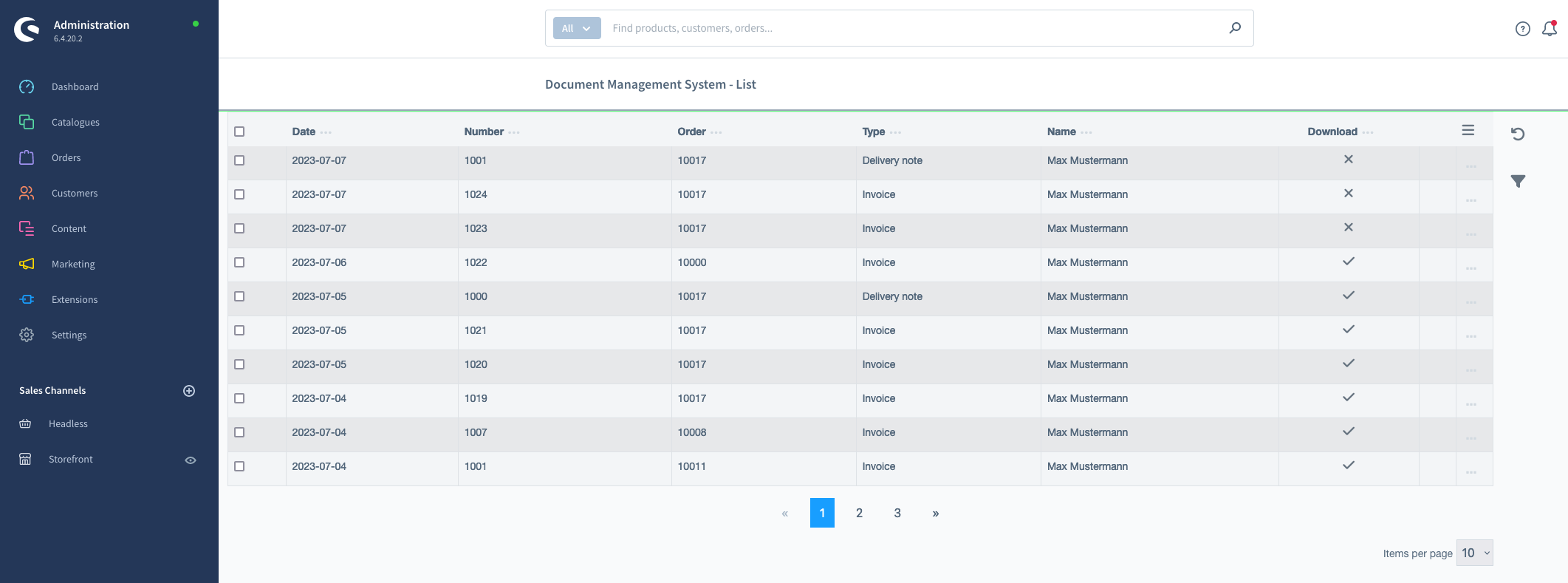Click download checkmark for document 1007
This screenshot has height=583, width=1568.
click(x=1349, y=431)
